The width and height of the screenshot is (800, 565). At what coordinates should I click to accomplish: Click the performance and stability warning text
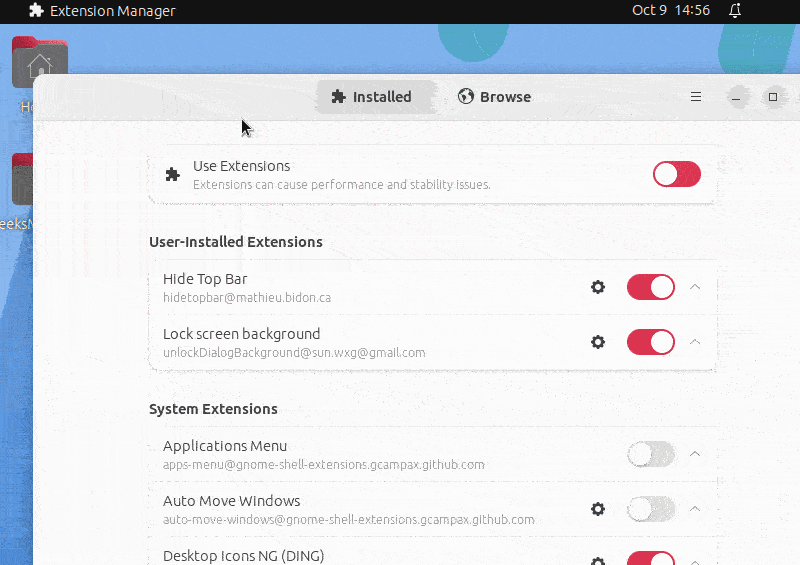tap(341, 185)
